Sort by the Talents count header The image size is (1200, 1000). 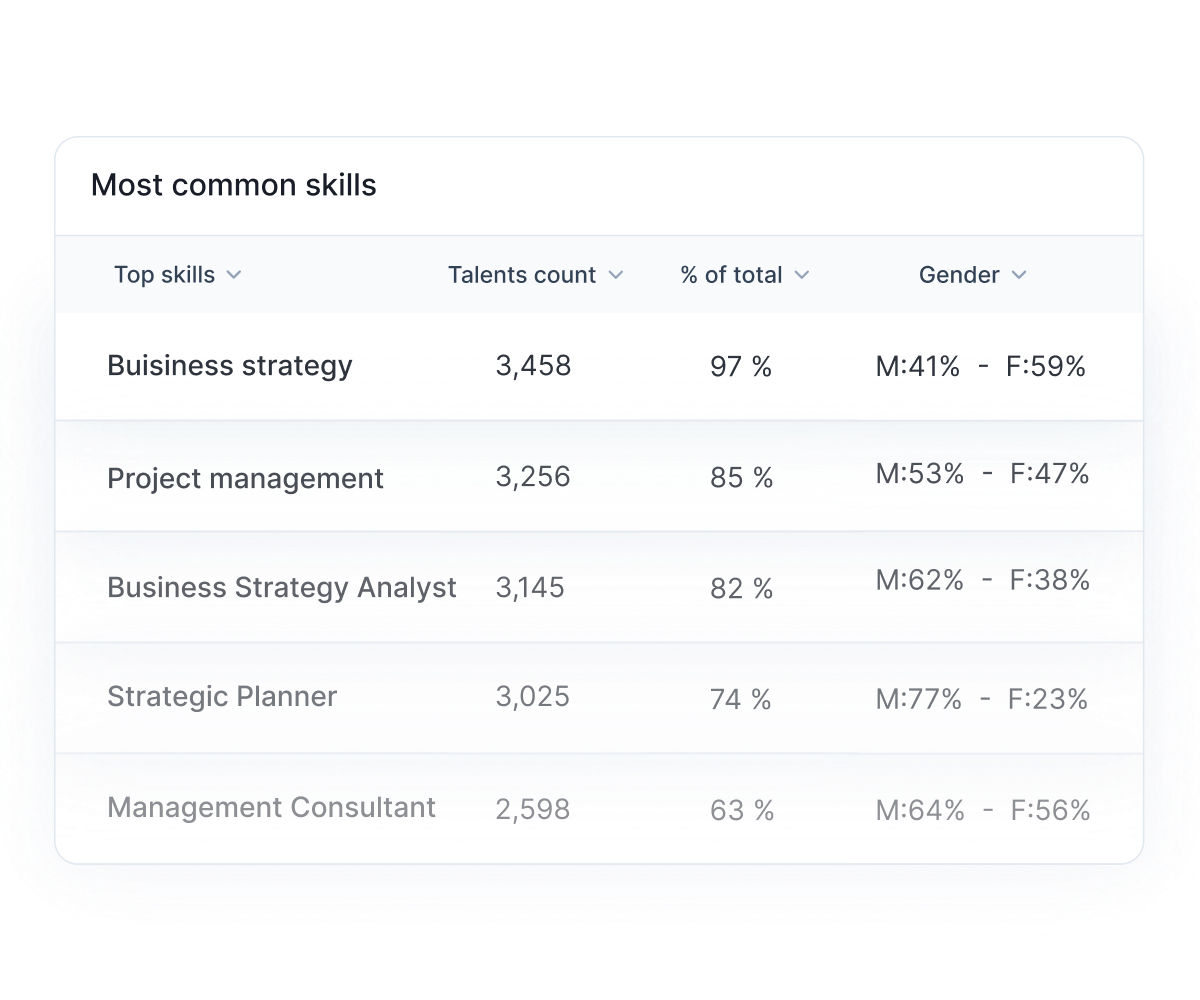pyautogui.click(x=521, y=275)
